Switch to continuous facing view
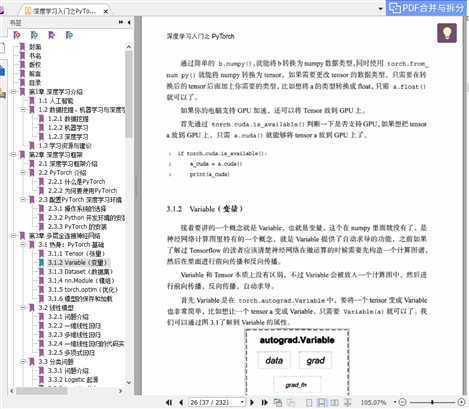 347,402
